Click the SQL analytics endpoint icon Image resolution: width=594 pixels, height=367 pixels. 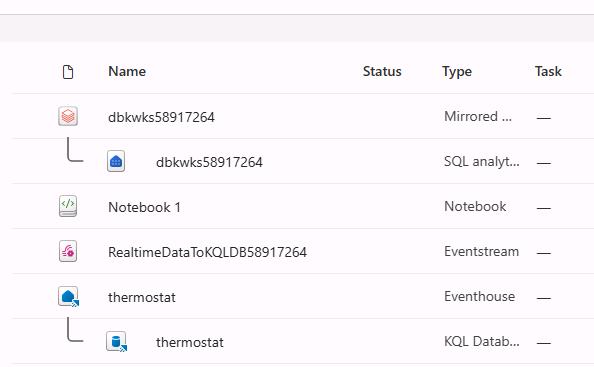tap(116, 161)
